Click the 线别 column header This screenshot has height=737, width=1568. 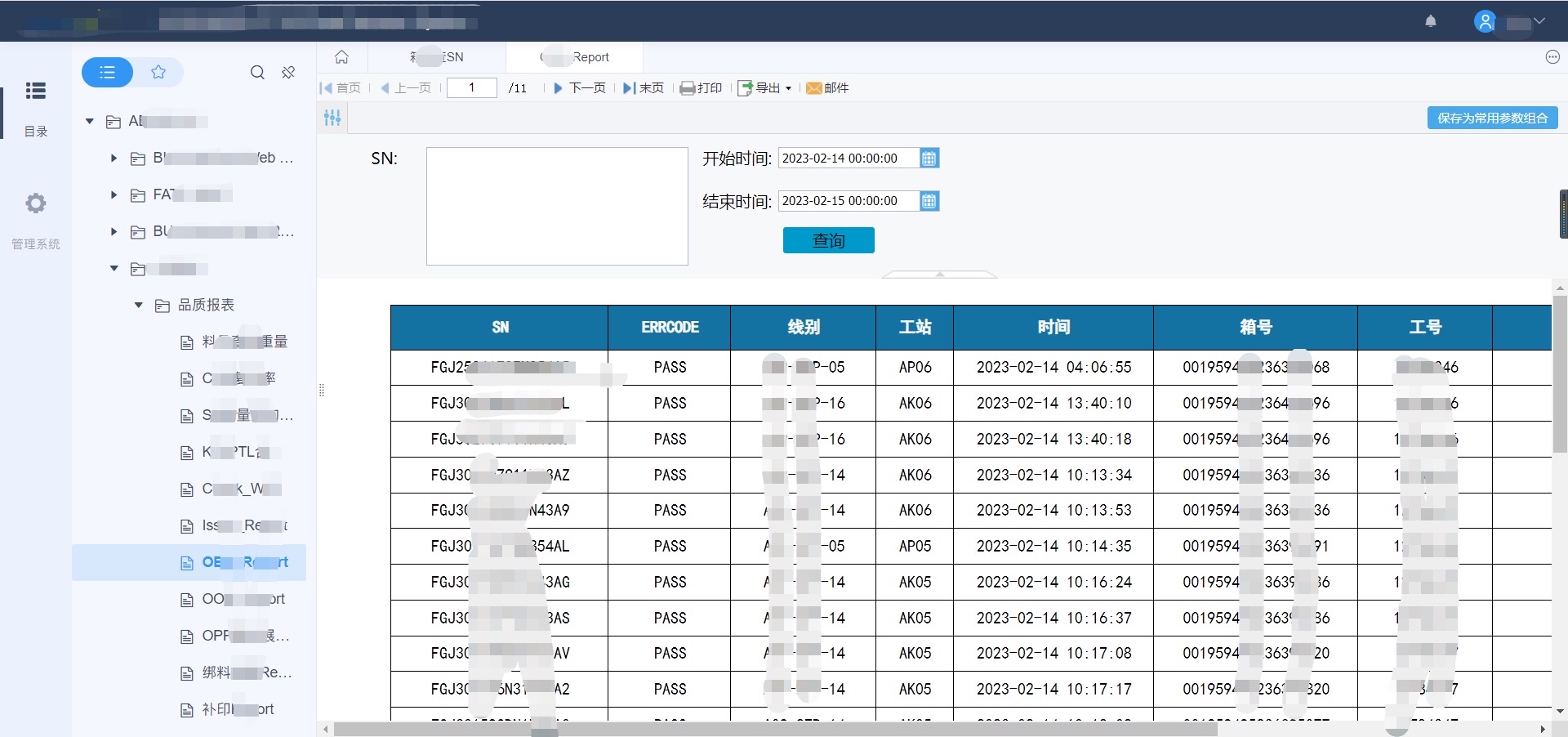coord(804,328)
